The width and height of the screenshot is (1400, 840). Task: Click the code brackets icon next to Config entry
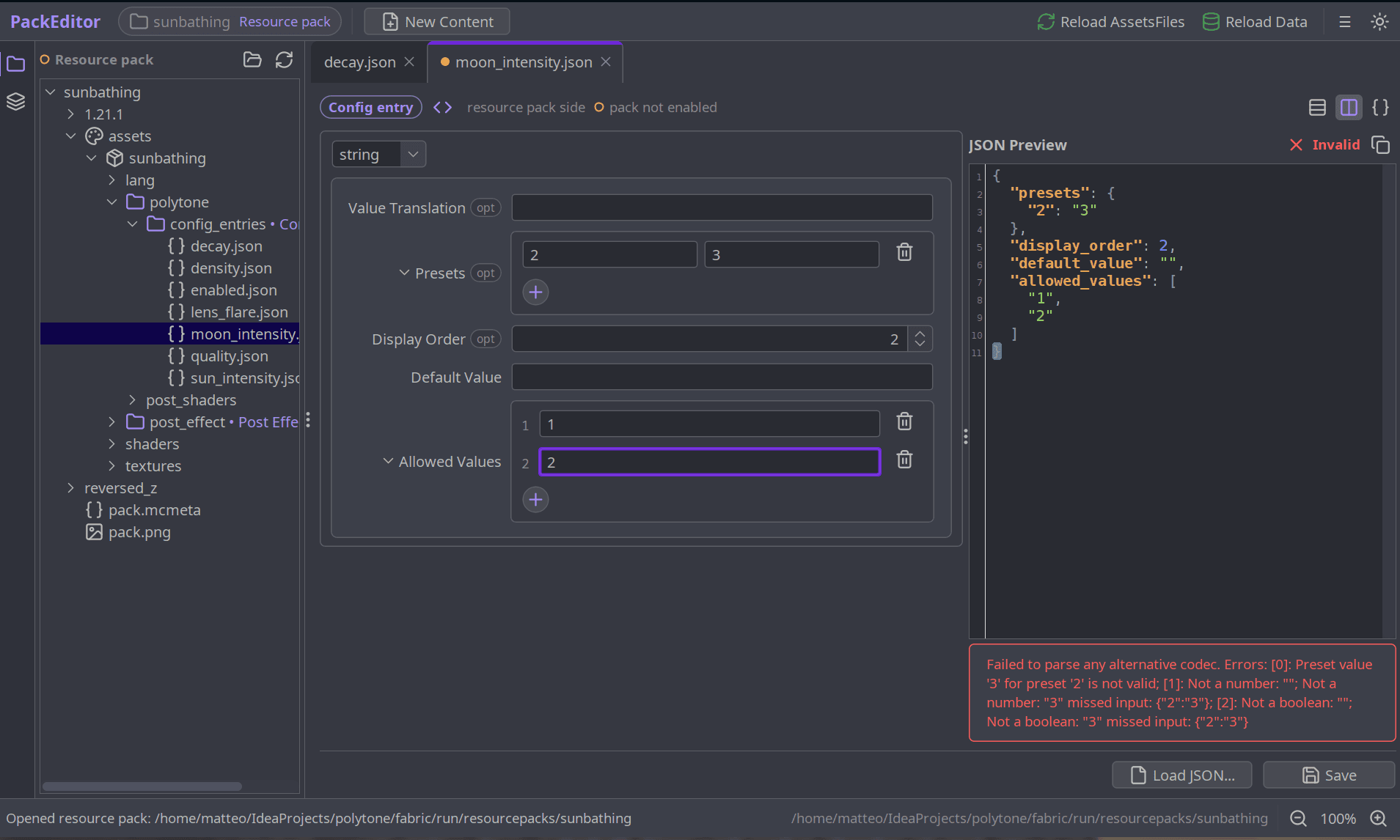pyautogui.click(x=442, y=107)
